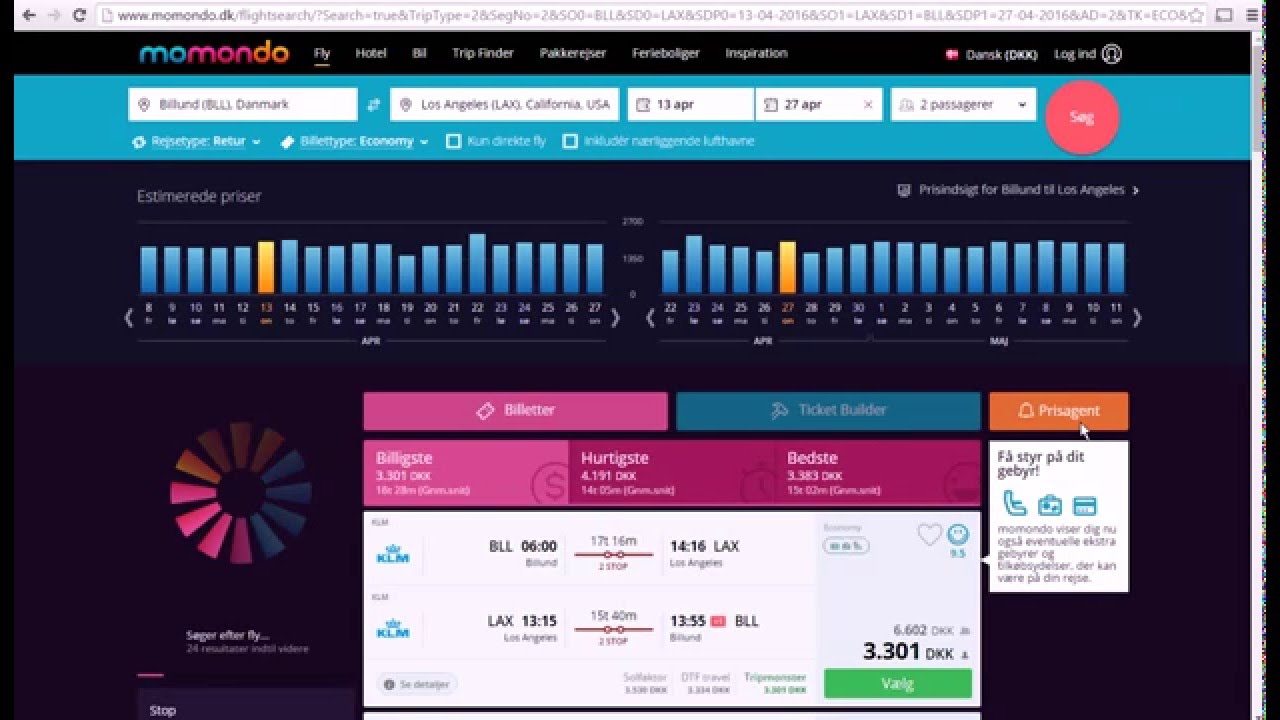Click KLM logo on outbound flight
Viewport: 1280px width, 720px height.
(x=393, y=554)
